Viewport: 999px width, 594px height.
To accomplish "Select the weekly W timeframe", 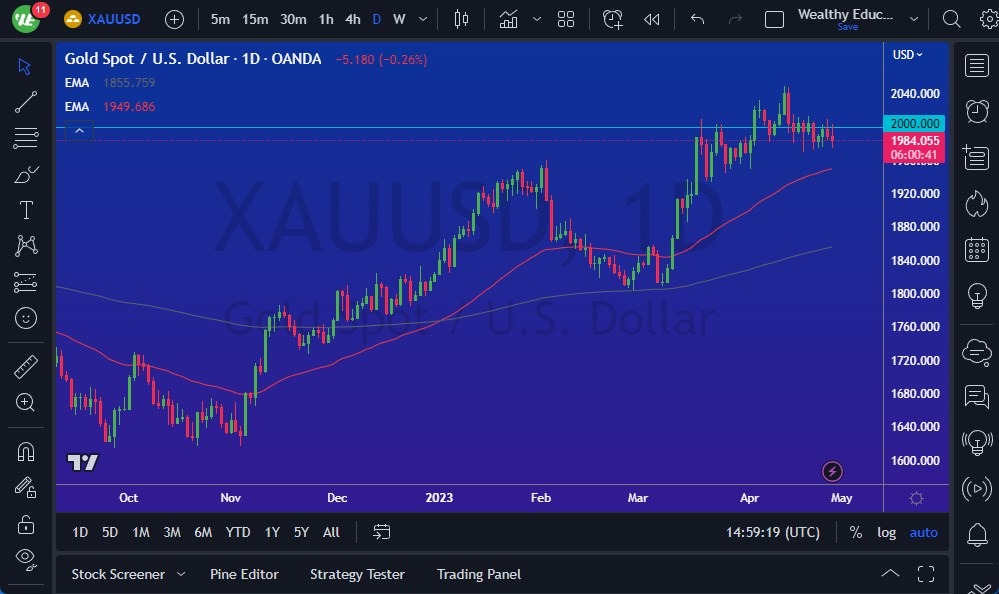I will [x=399, y=19].
